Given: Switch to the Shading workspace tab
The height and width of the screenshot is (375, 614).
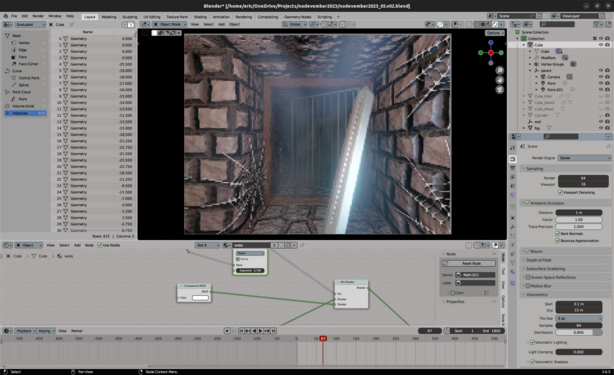Looking at the screenshot, I should [x=200, y=17].
